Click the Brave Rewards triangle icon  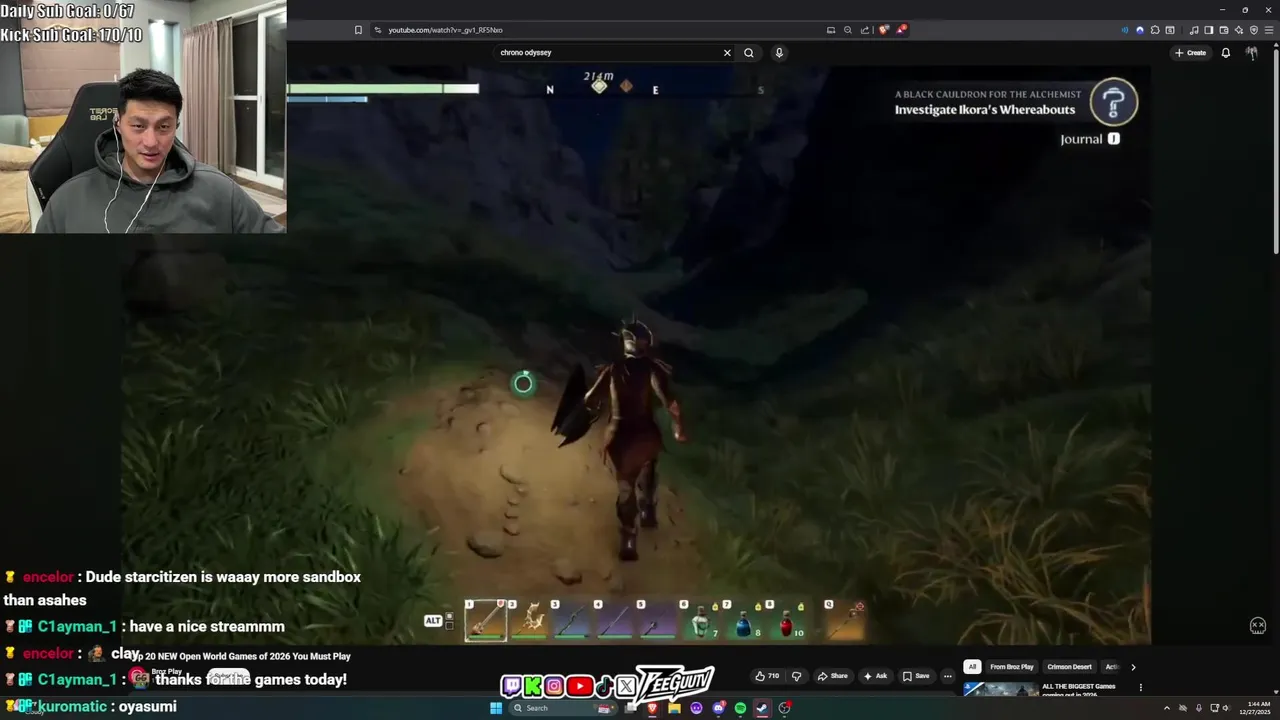901,30
